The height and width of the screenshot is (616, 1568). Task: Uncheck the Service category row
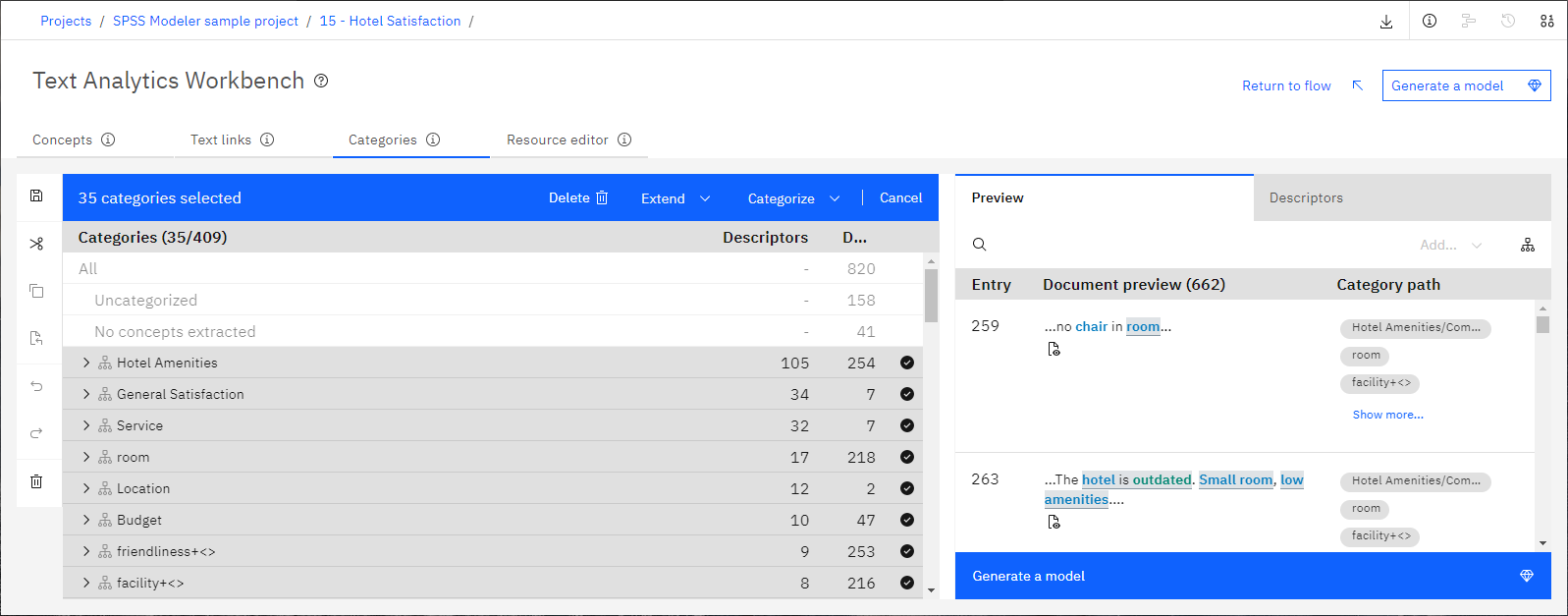(x=907, y=425)
